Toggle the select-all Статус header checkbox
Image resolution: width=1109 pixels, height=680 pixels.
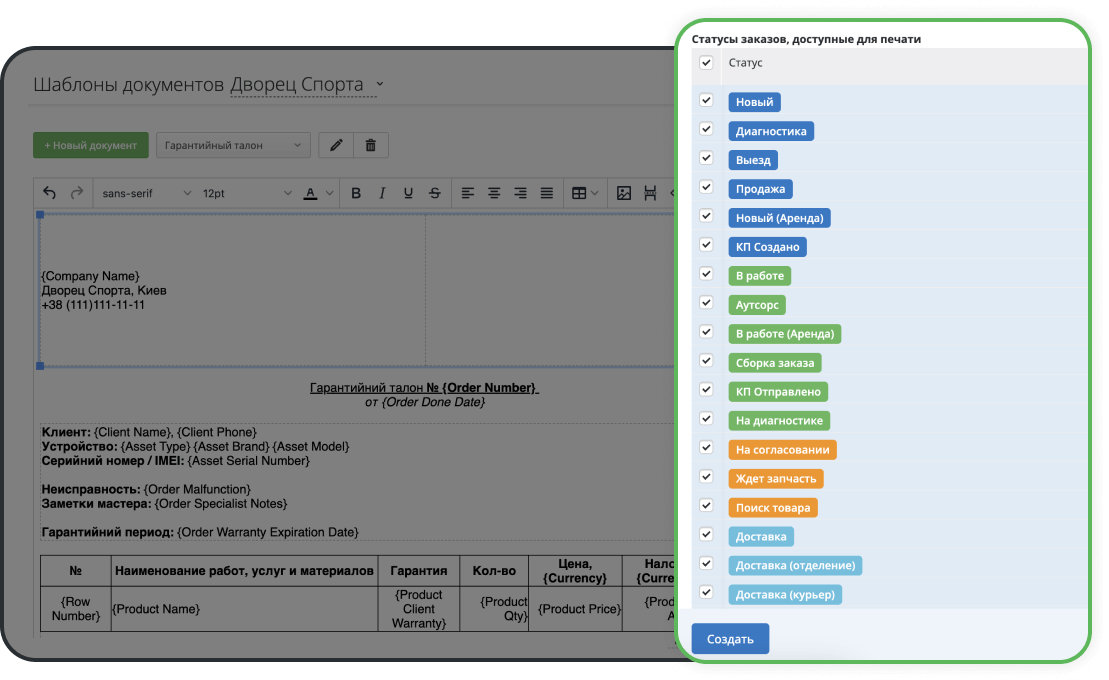click(x=706, y=62)
